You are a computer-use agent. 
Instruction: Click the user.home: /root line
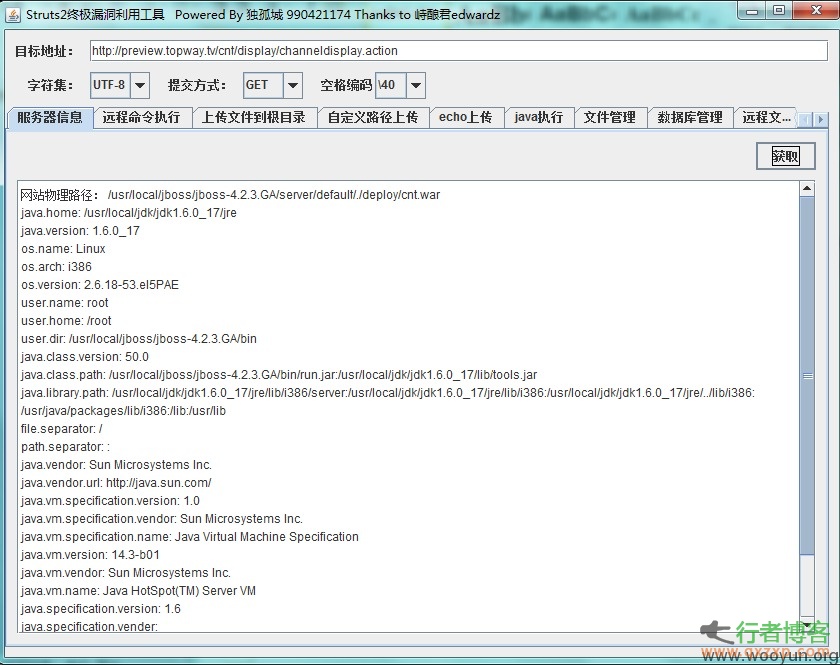66,320
